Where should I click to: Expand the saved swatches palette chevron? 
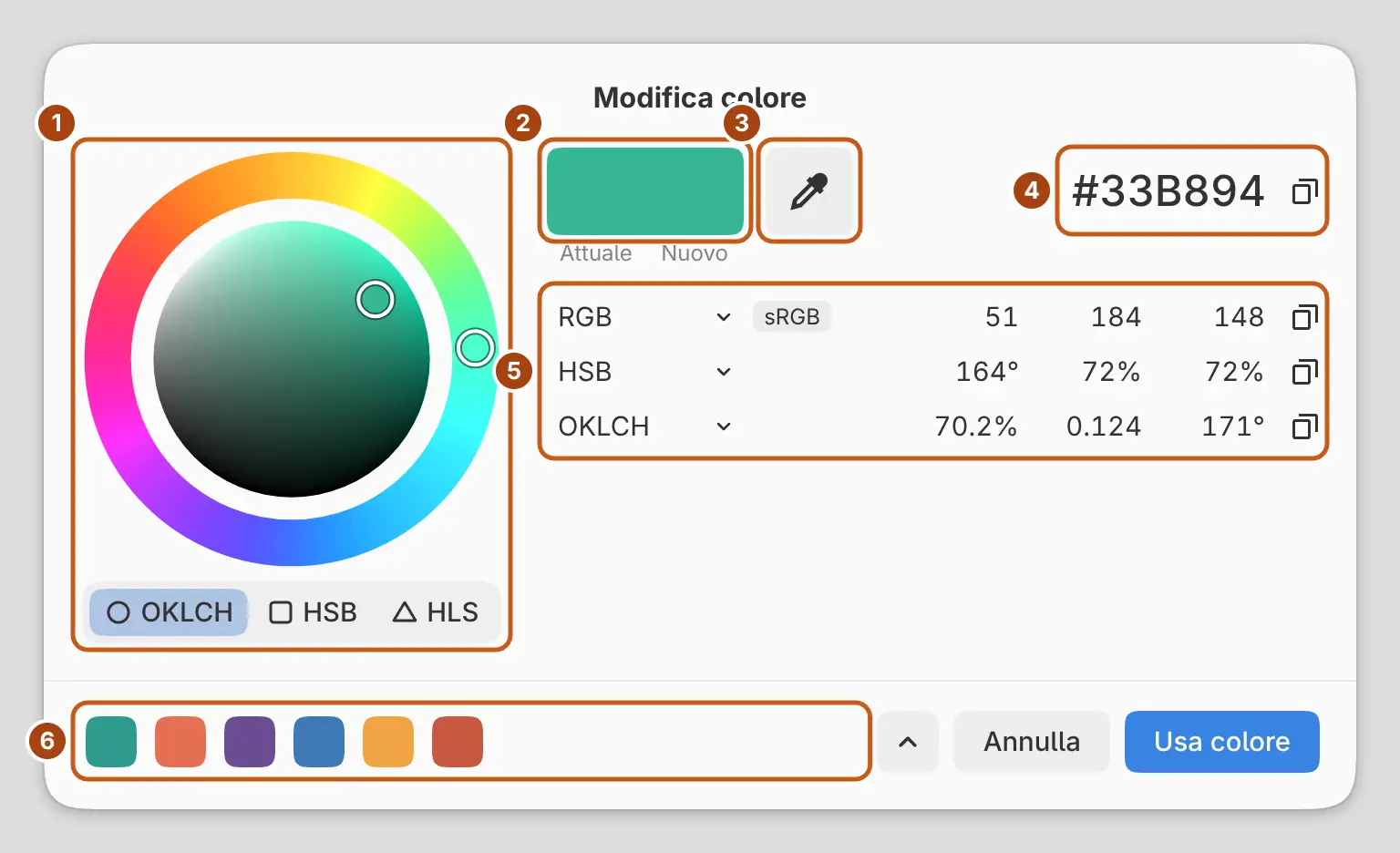908,742
